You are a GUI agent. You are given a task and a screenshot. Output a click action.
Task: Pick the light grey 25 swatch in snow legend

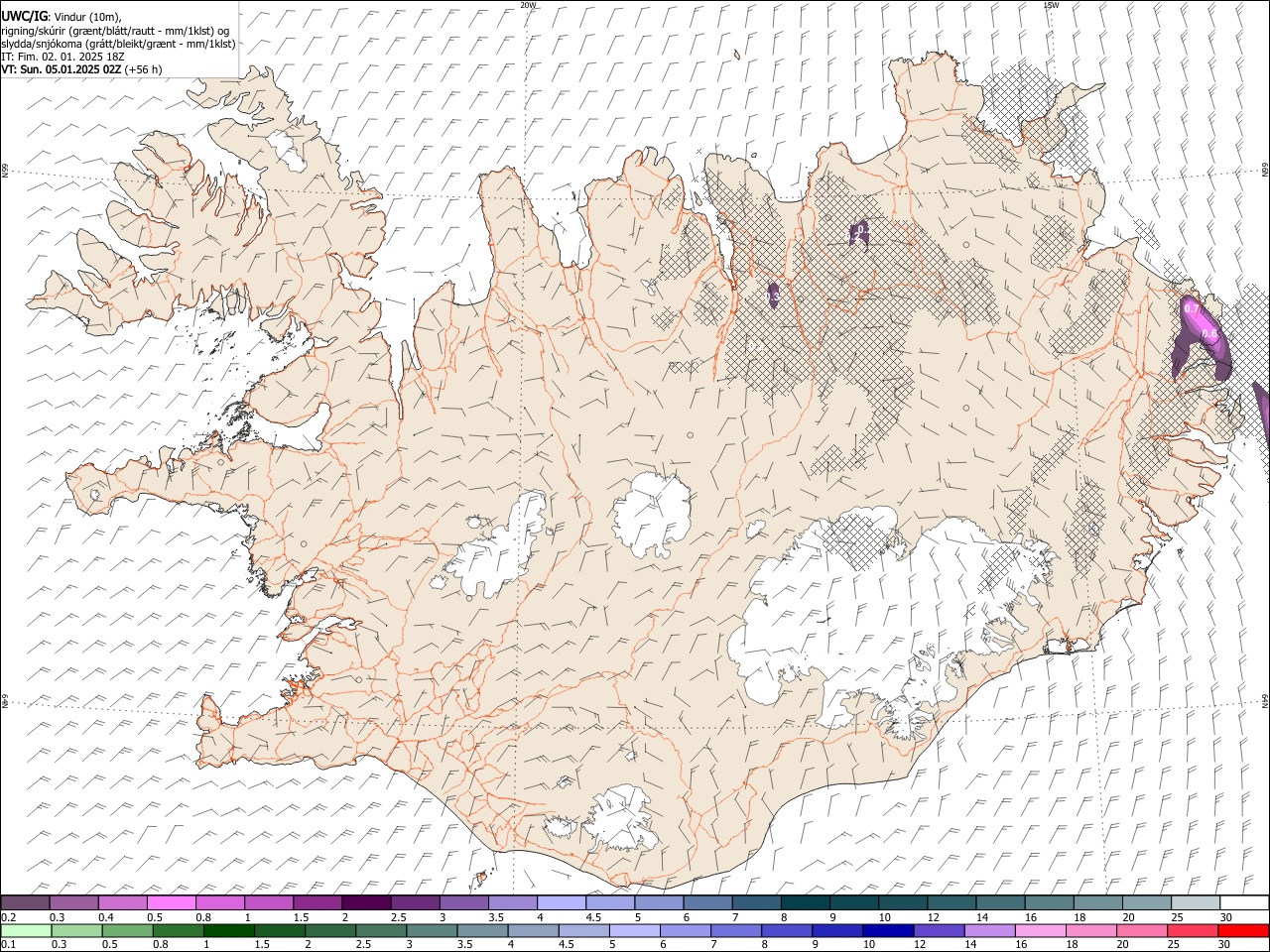point(1196,903)
